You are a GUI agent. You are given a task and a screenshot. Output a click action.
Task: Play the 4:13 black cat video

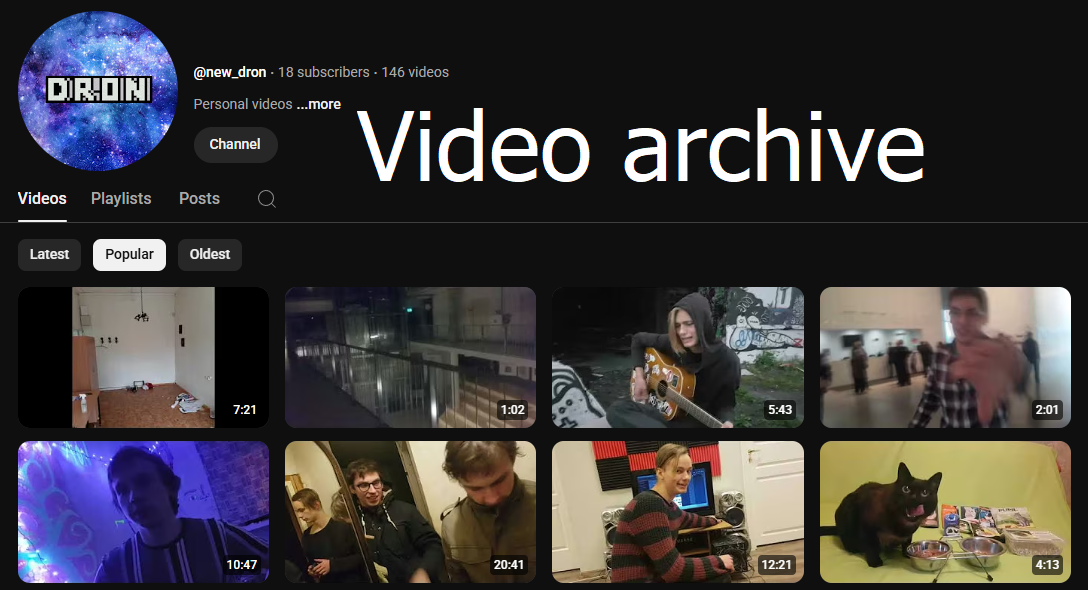point(945,511)
